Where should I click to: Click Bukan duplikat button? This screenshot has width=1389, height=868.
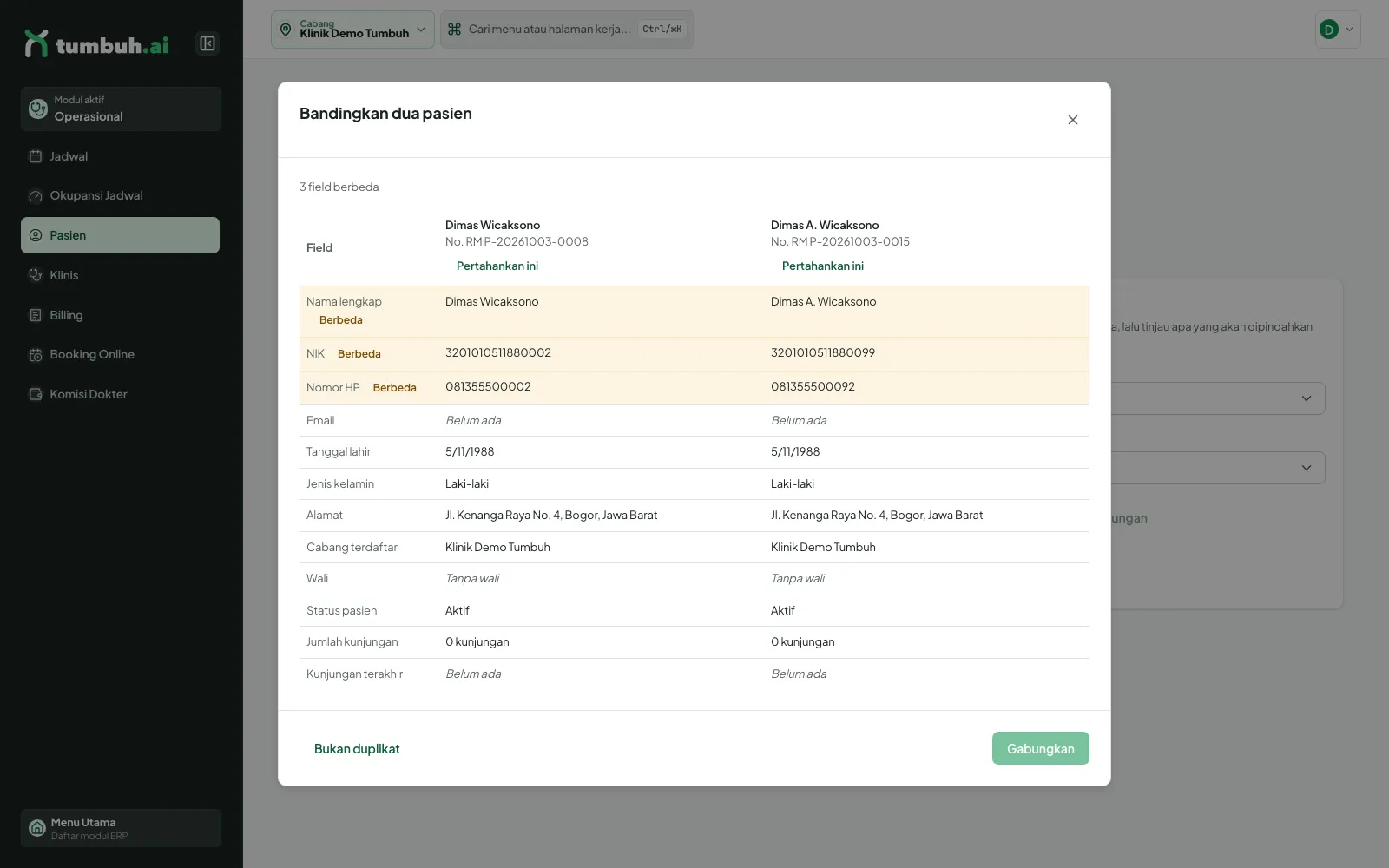pyautogui.click(x=357, y=748)
